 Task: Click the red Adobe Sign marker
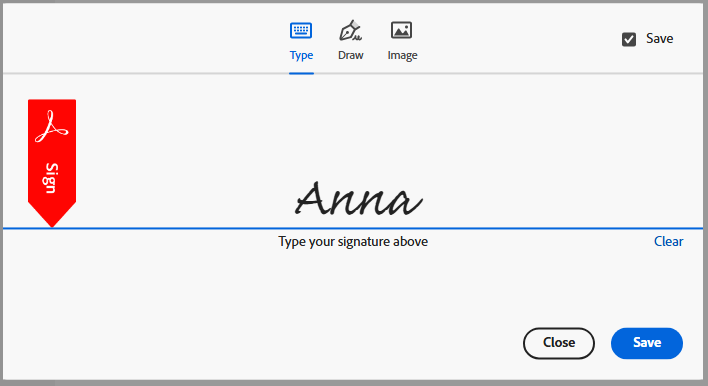pos(52,163)
